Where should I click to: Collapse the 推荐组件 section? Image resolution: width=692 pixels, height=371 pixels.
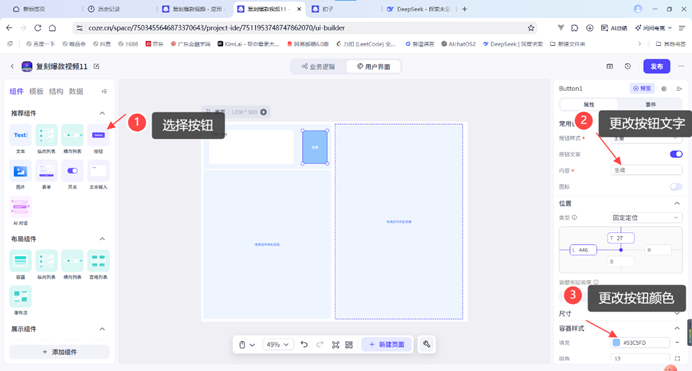click(x=102, y=113)
